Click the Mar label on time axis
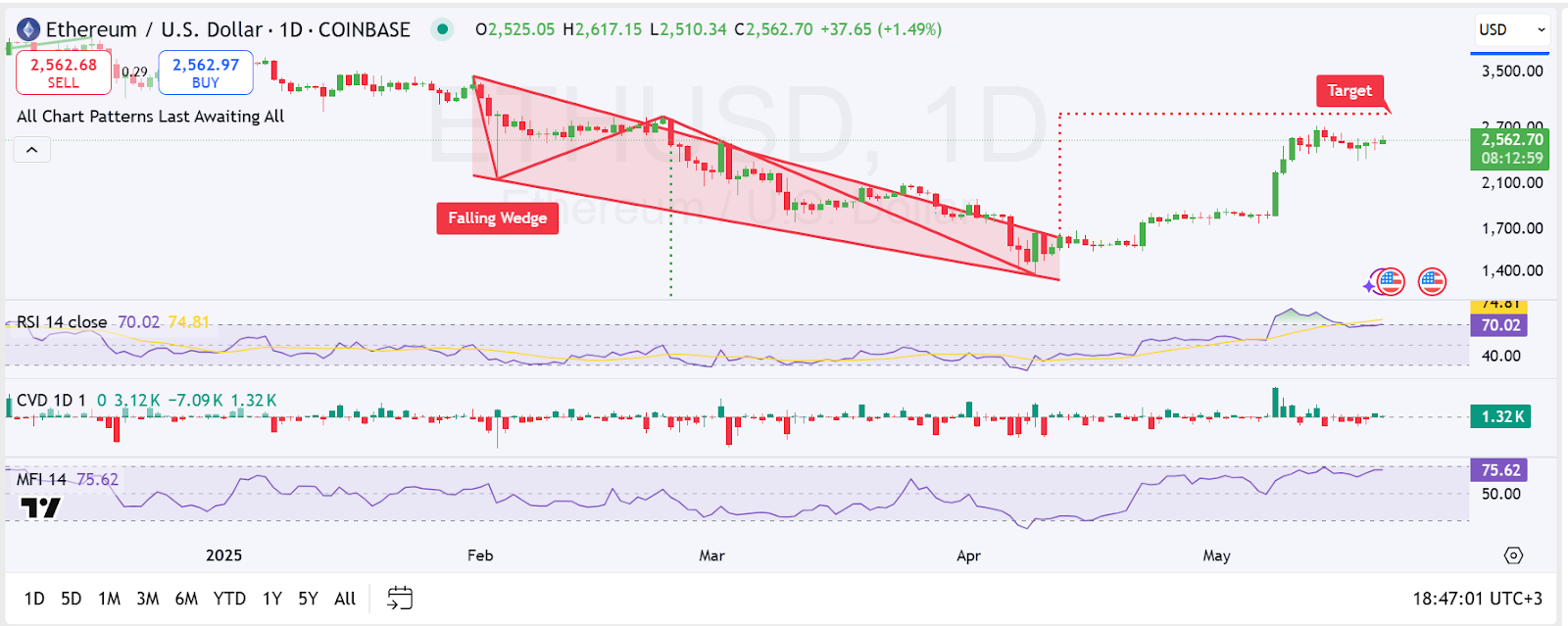Viewport: 1568px width, 626px height. (711, 555)
